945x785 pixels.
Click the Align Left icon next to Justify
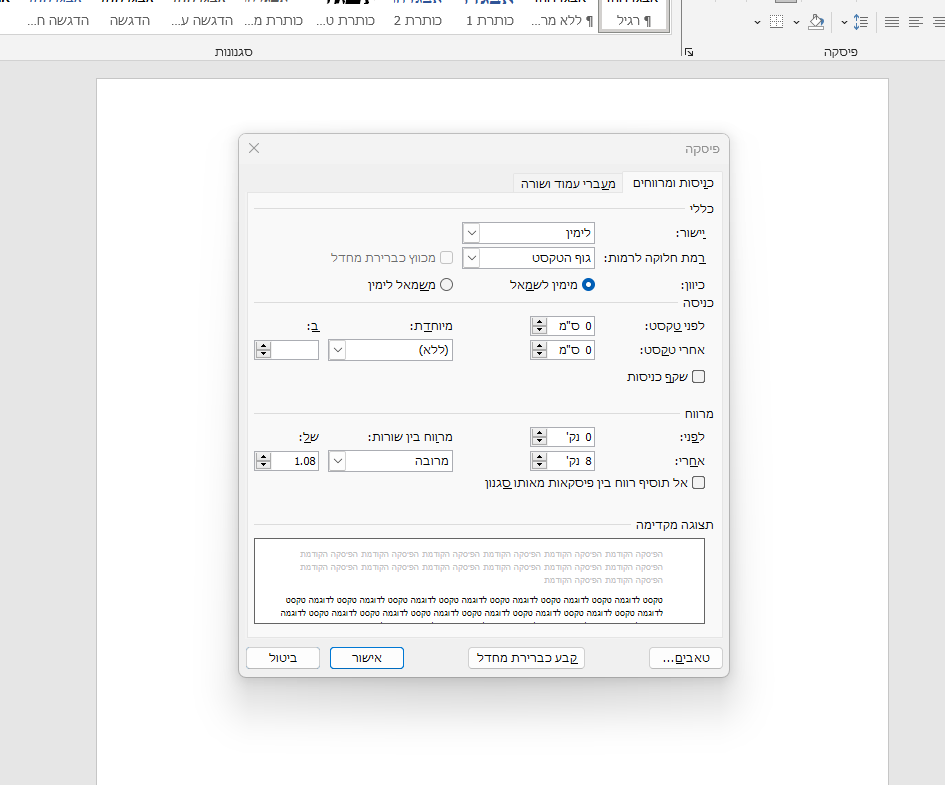[915, 22]
